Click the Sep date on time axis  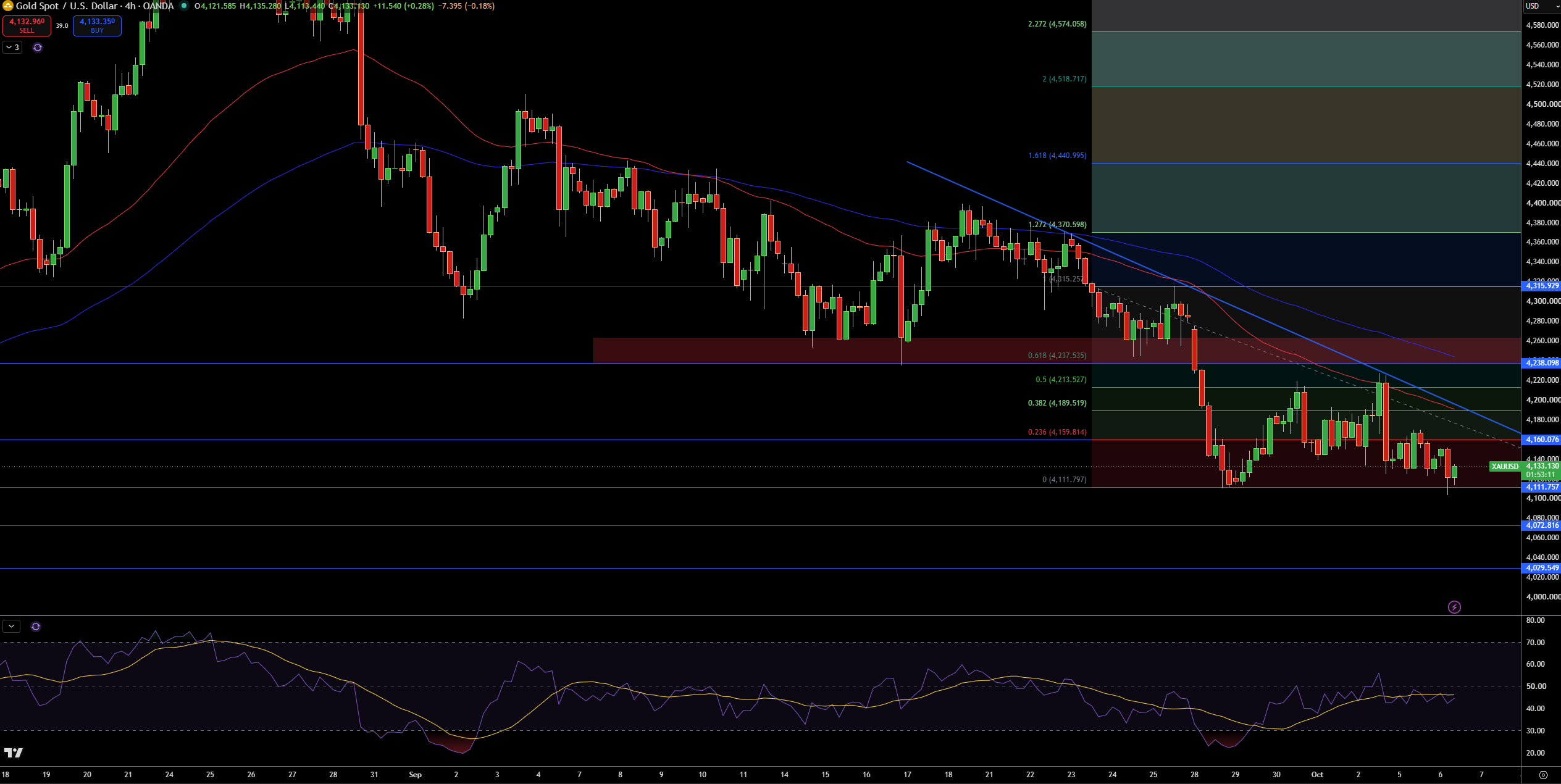(x=415, y=775)
